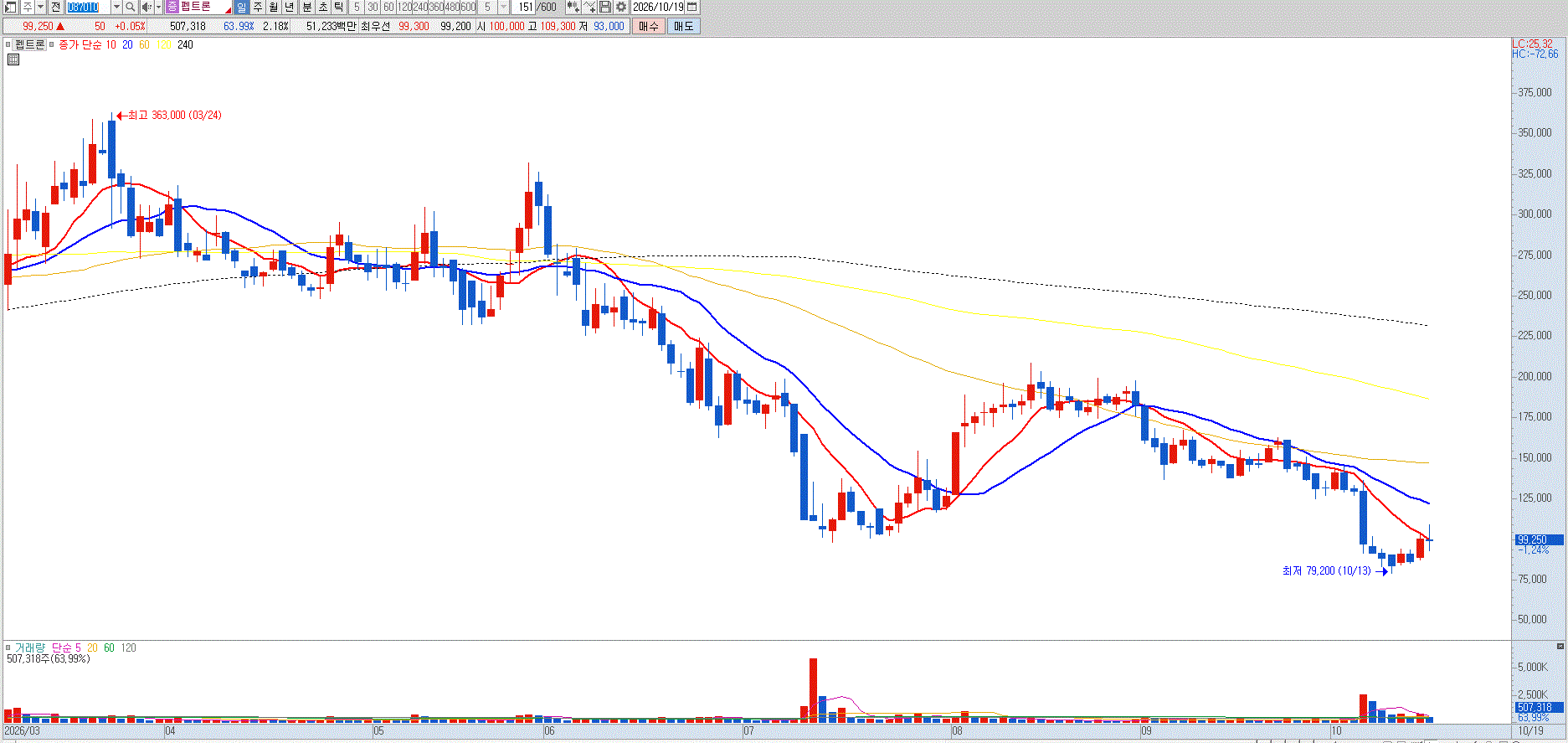
Task: Select the 30 interval button
Action: (373, 7)
